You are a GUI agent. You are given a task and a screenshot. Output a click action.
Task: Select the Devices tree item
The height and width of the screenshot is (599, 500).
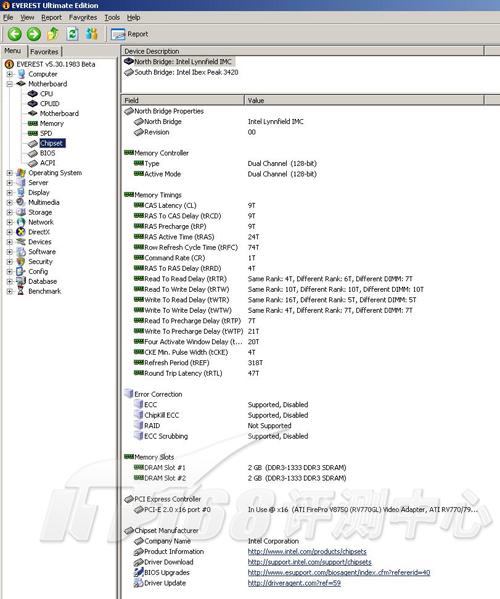(x=40, y=242)
